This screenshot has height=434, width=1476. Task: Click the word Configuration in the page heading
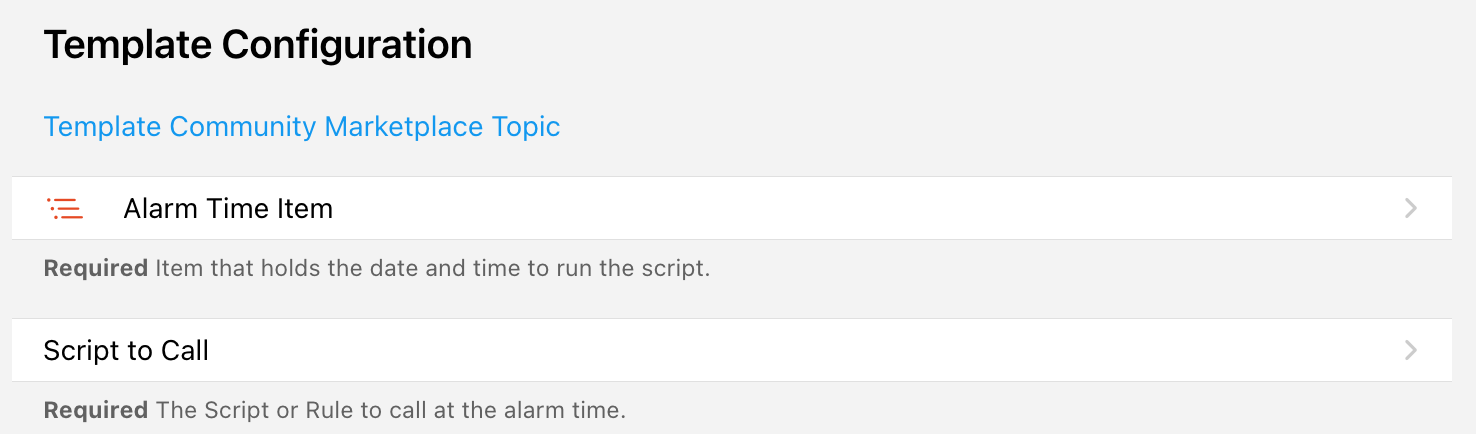tap(346, 46)
